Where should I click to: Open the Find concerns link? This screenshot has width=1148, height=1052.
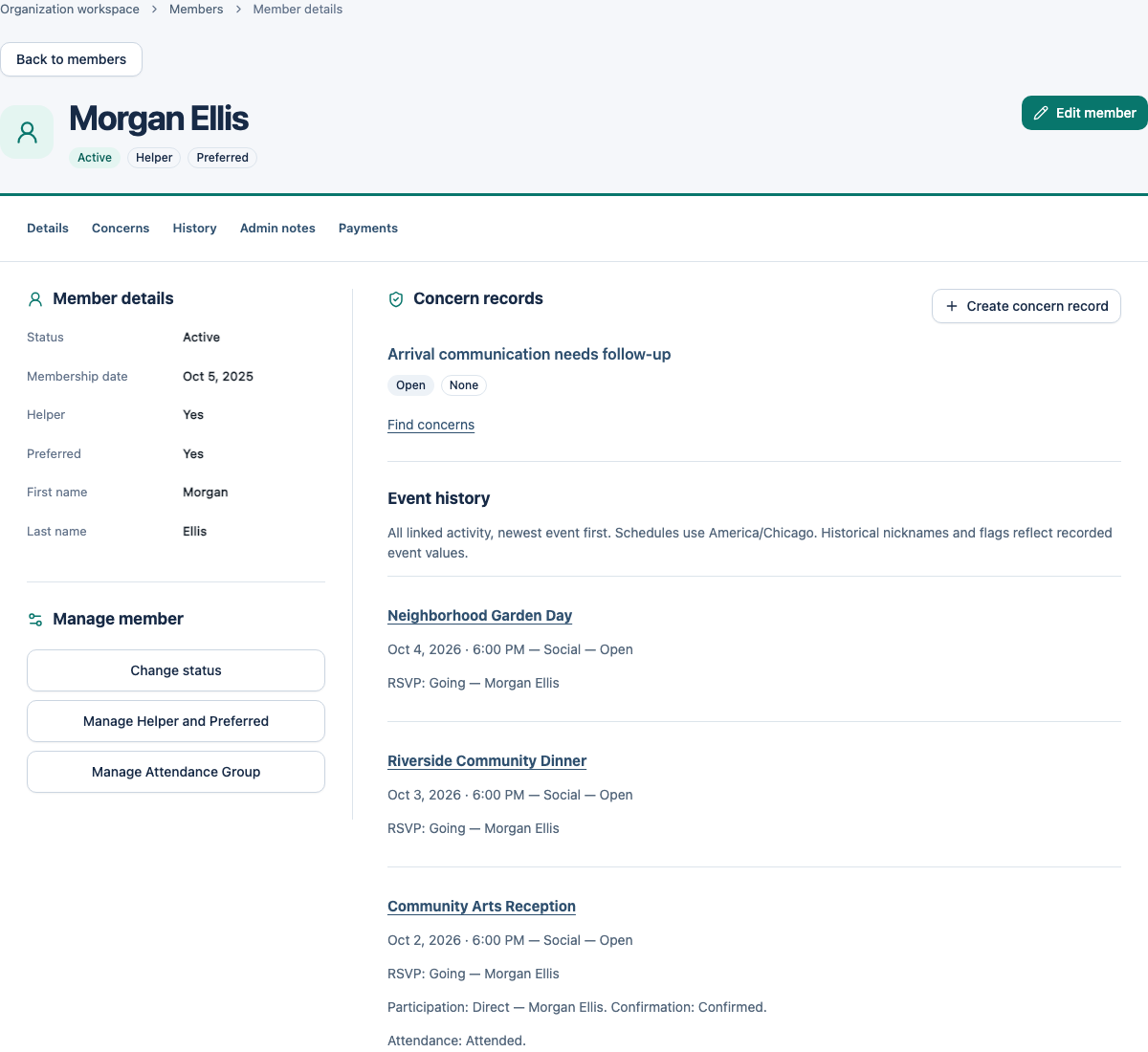430,425
